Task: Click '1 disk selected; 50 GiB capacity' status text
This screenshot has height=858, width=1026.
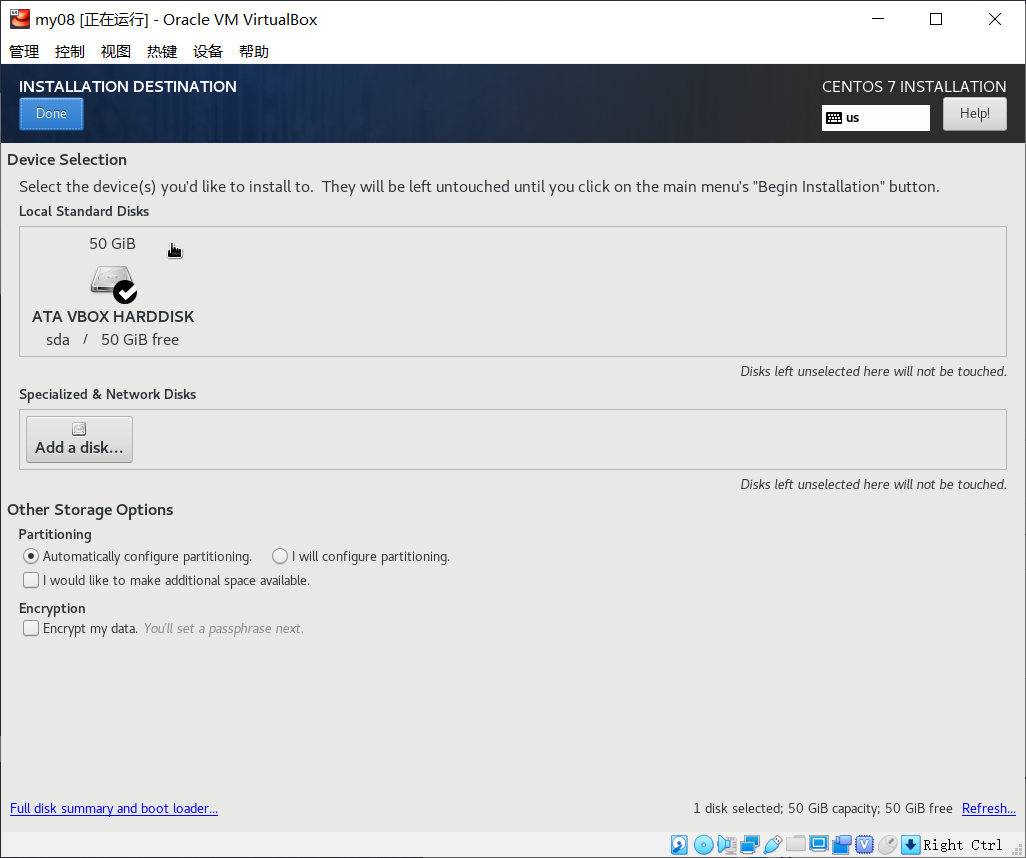Action: coord(823,808)
